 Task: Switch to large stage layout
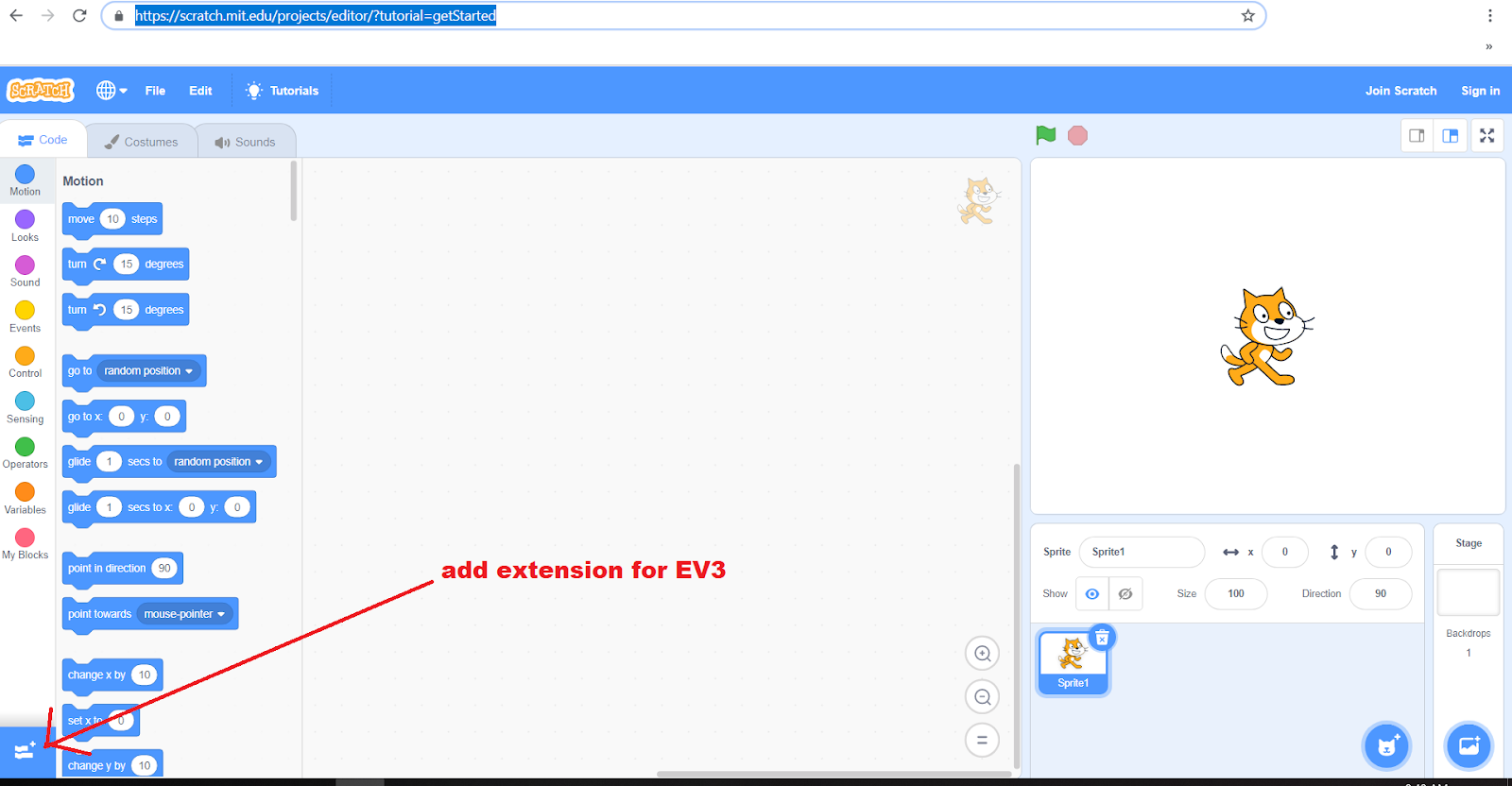pos(1451,136)
